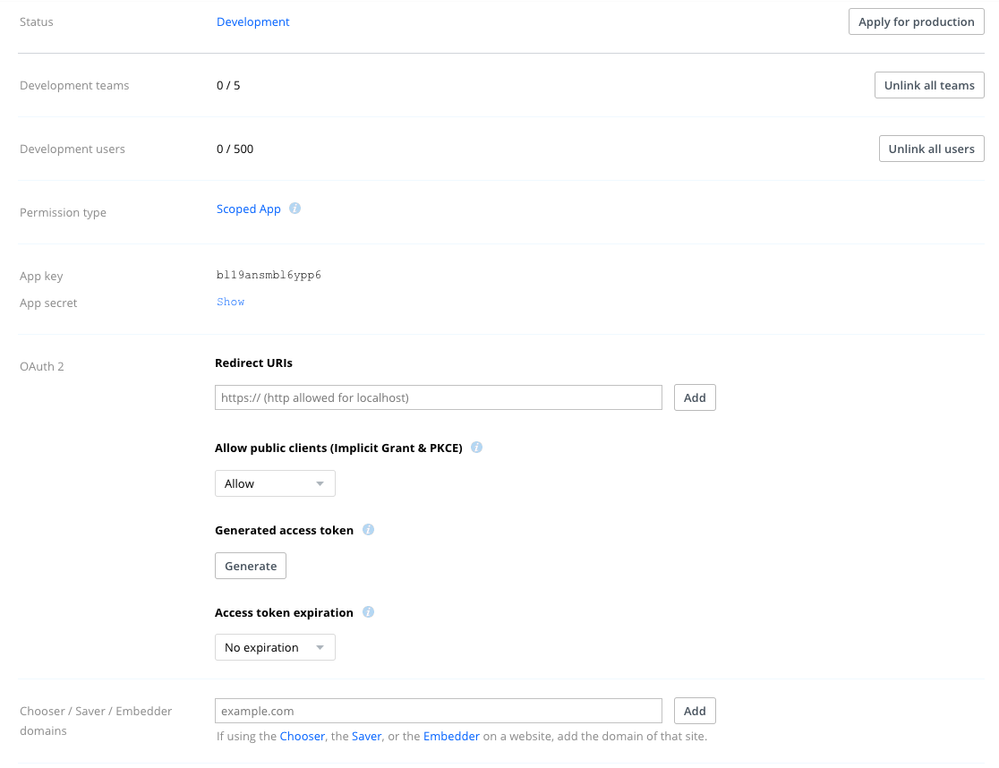Generate an access token
The width and height of the screenshot is (999, 768).
pyautogui.click(x=250, y=566)
